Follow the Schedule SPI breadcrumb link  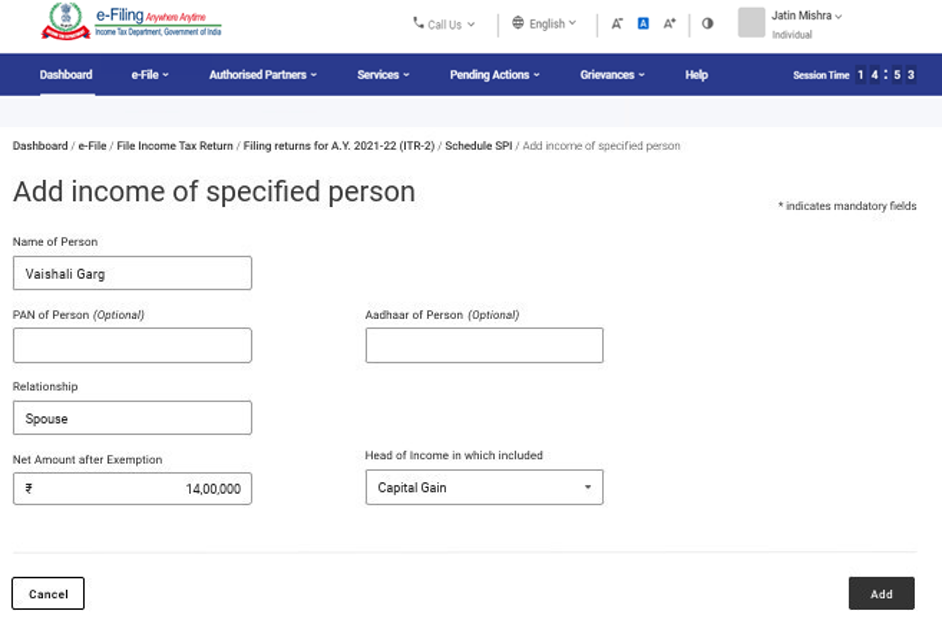[478, 146]
